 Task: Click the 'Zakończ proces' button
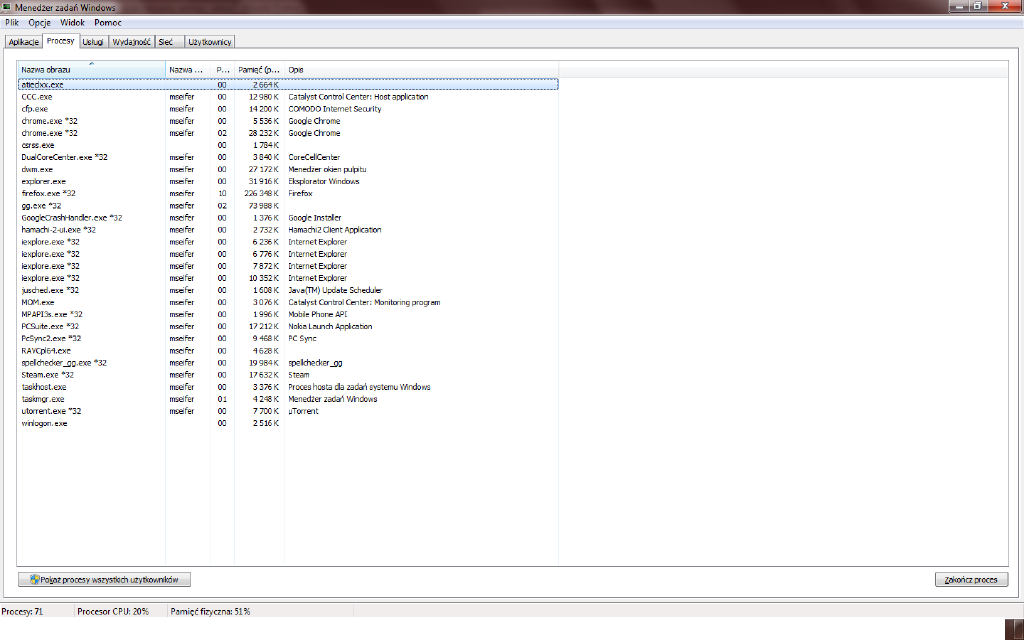pyautogui.click(x=971, y=579)
